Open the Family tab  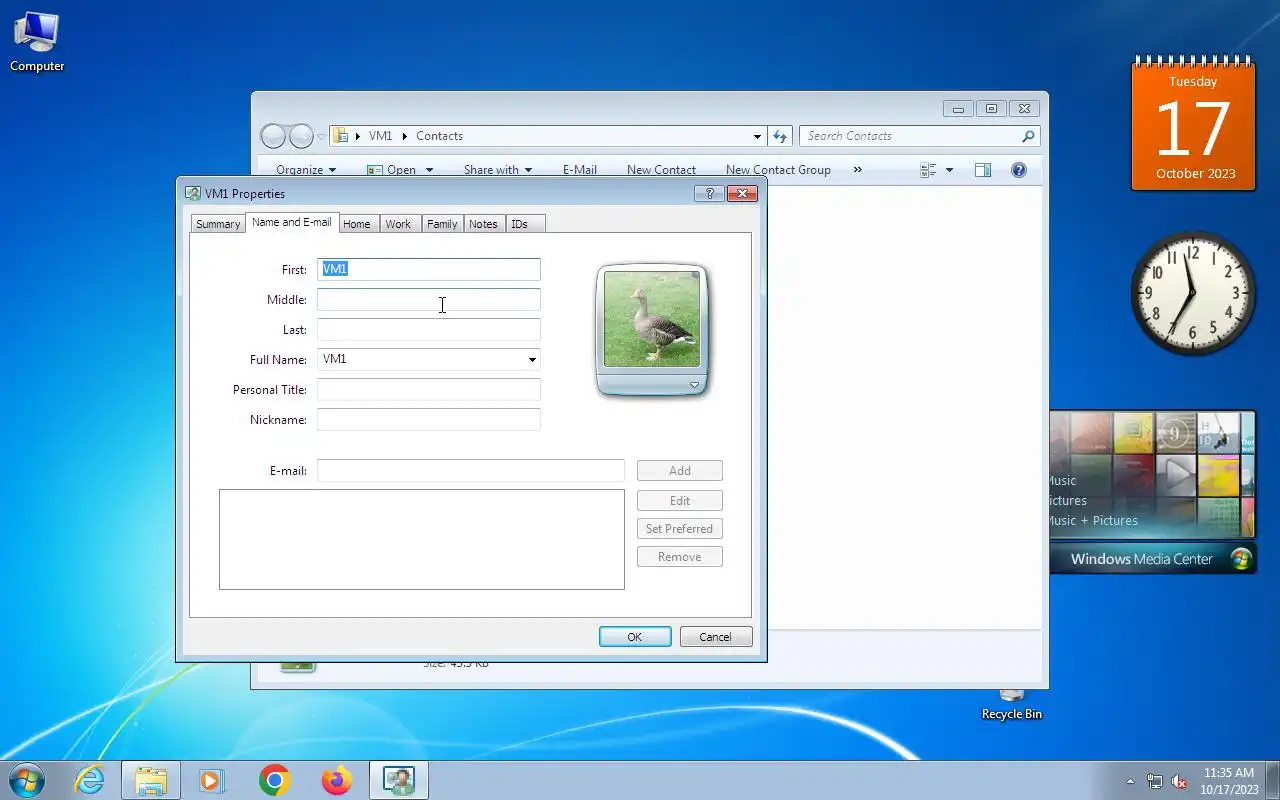[442, 224]
